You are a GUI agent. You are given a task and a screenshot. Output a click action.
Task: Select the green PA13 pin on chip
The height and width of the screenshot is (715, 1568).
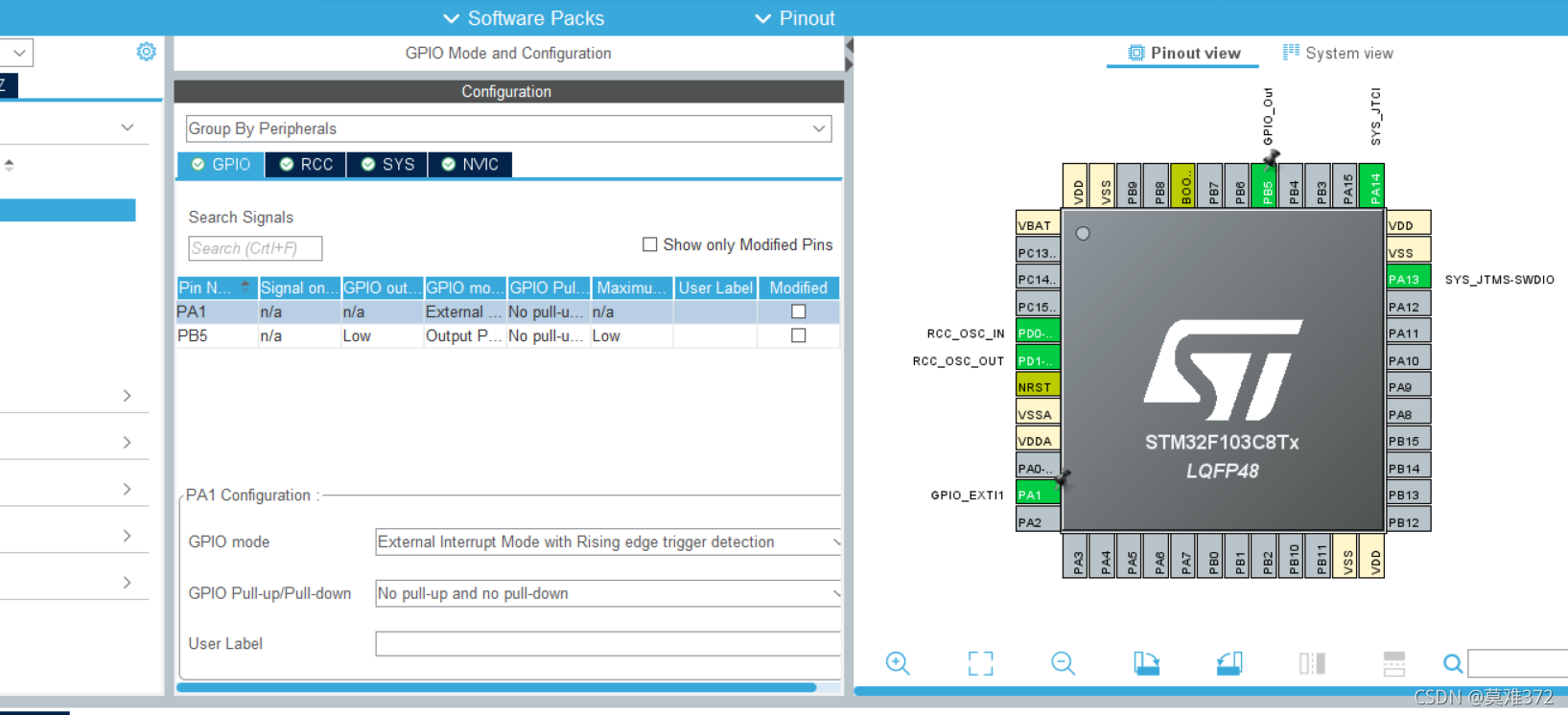1409,278
